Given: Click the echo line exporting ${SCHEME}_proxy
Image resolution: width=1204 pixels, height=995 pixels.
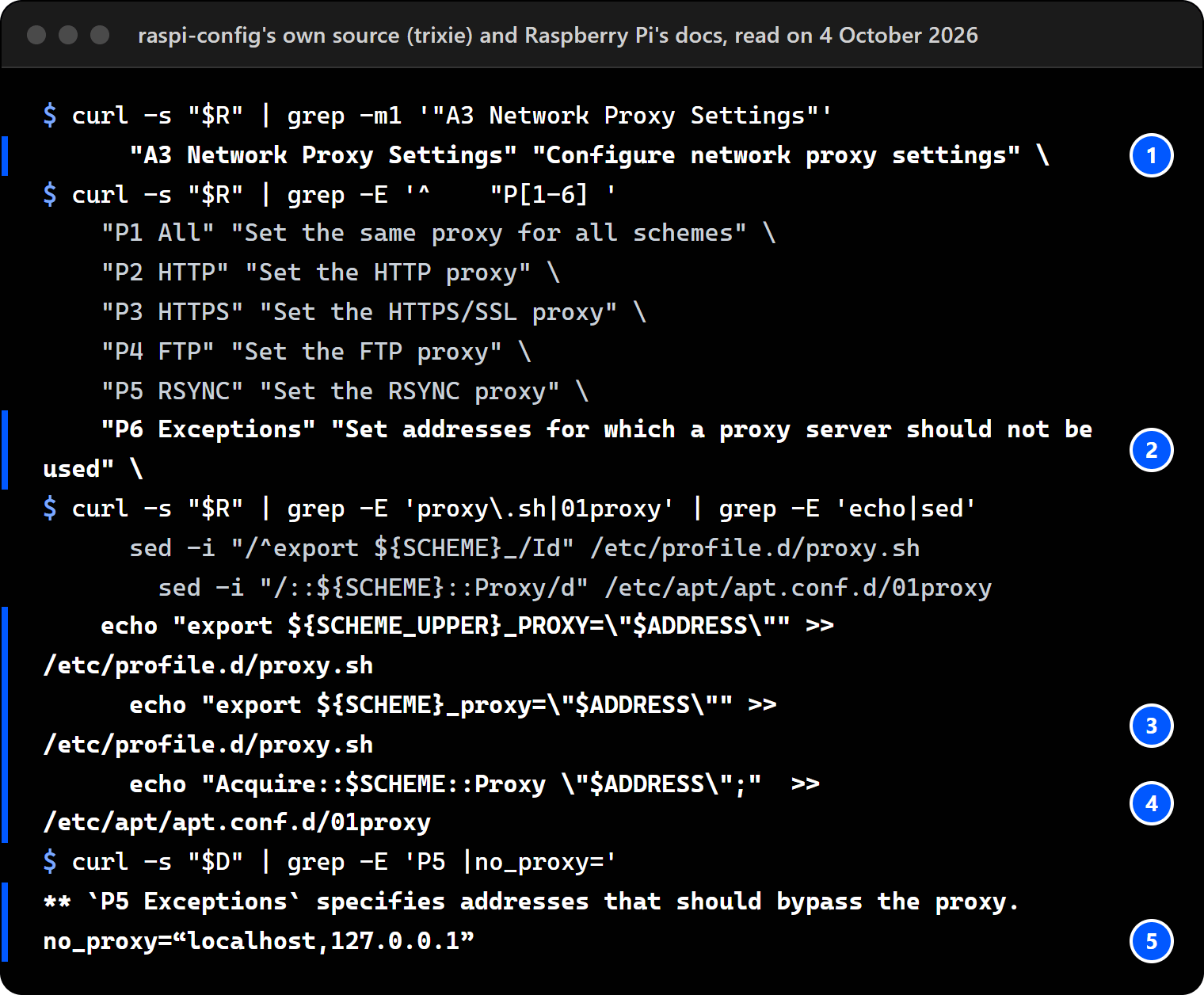Looking at the screenshot, I should 410,725.
